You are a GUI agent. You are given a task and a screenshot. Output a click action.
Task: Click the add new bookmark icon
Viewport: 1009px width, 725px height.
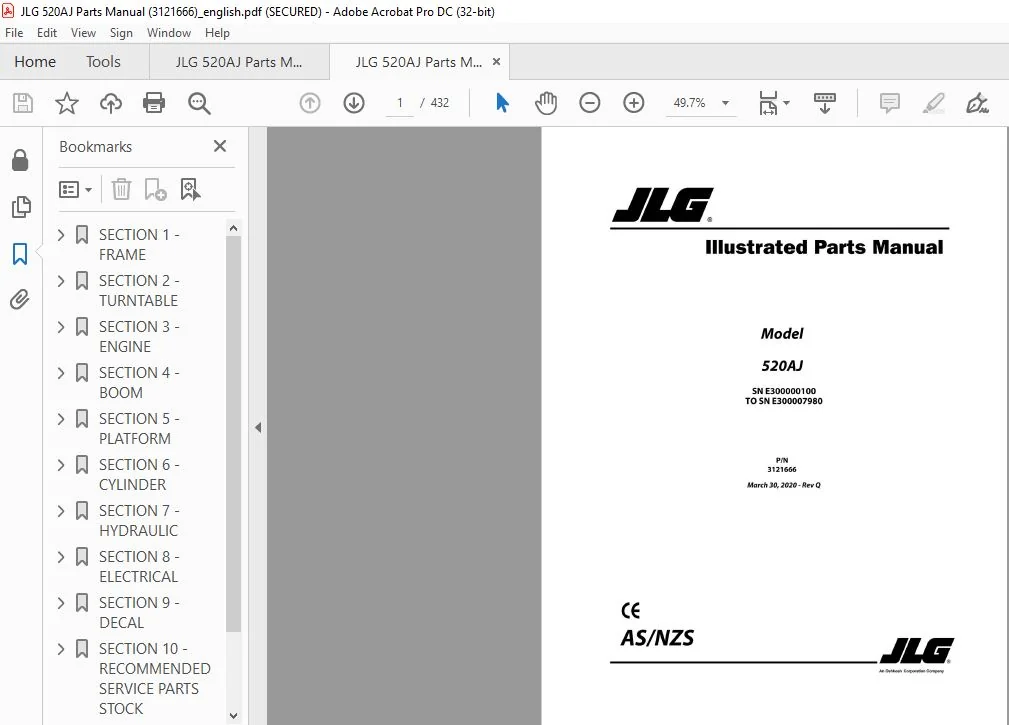155,189
